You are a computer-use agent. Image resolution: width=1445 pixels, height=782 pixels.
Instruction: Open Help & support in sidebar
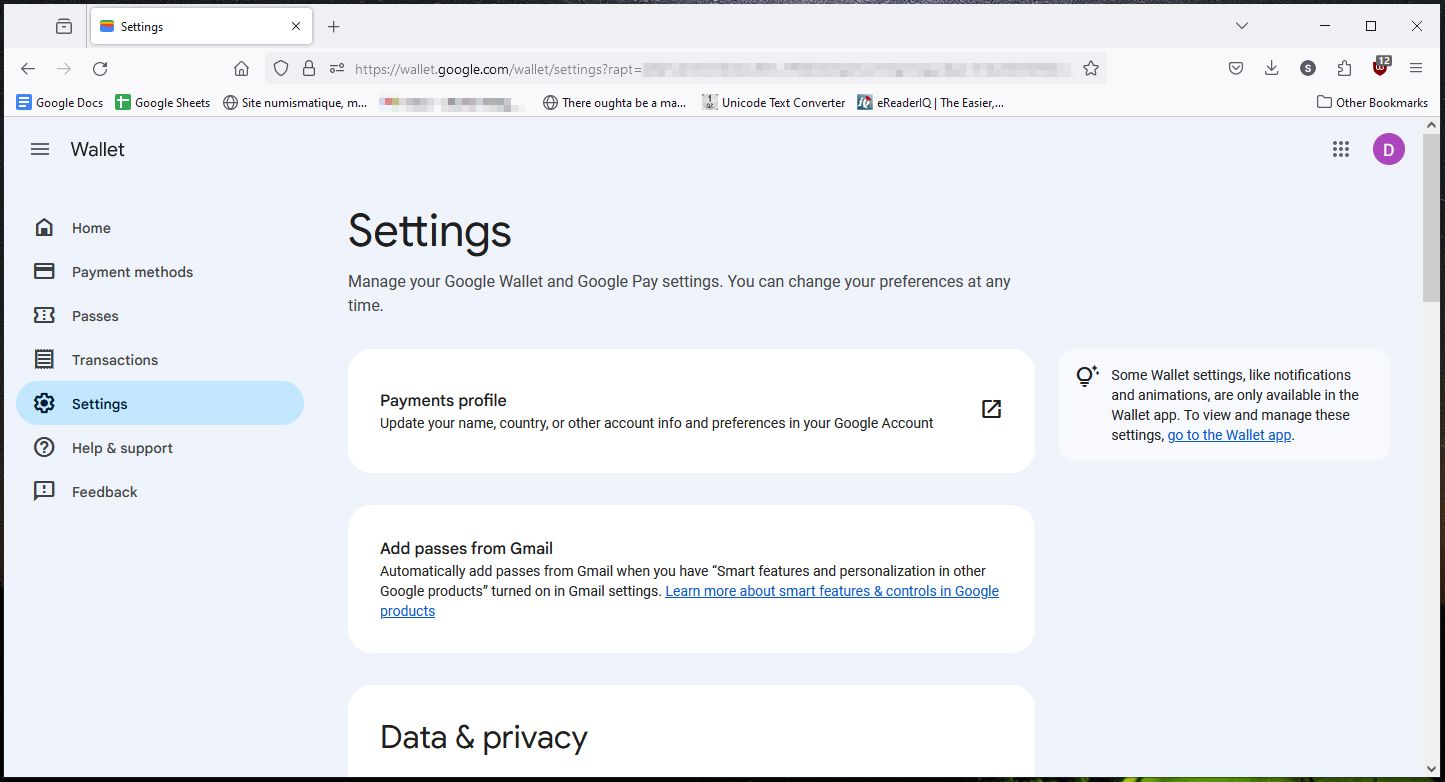[160, 448]
